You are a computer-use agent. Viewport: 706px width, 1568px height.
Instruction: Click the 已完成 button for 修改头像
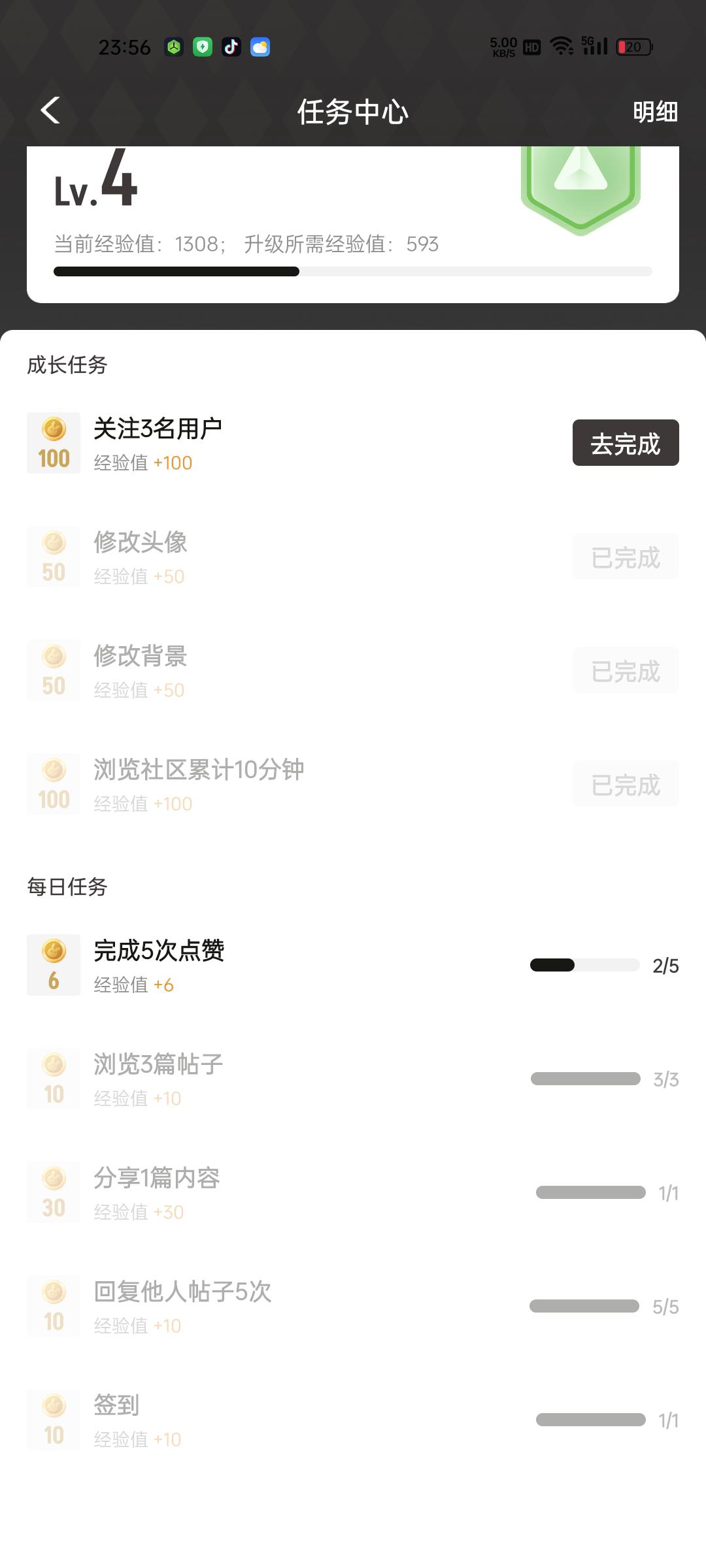point(626,557)
